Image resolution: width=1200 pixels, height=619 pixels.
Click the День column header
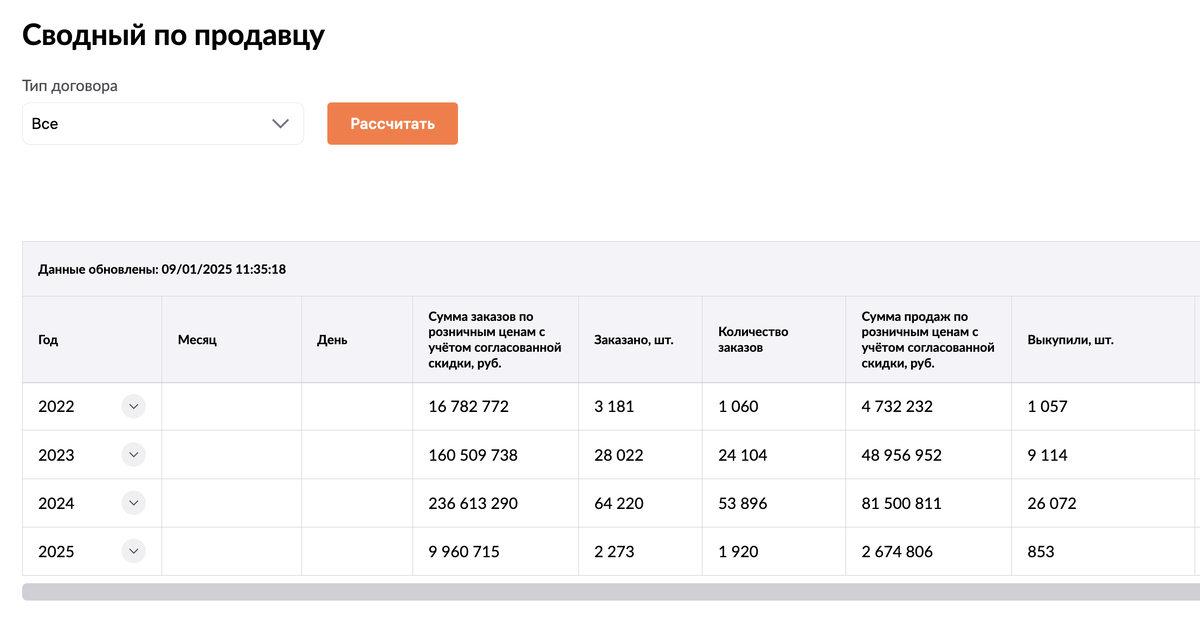coord(332,340)
